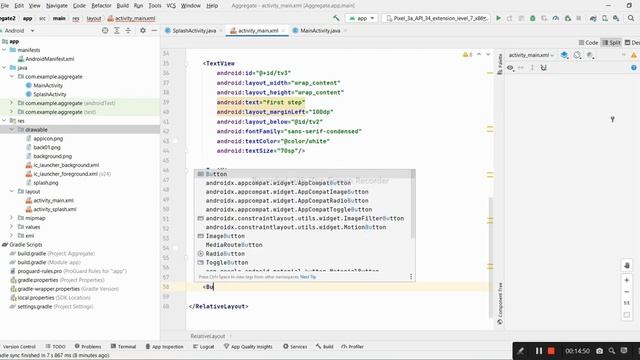640x360 pixels.
Task: Click the orientation for preview icon
Action: pos(577,55)
